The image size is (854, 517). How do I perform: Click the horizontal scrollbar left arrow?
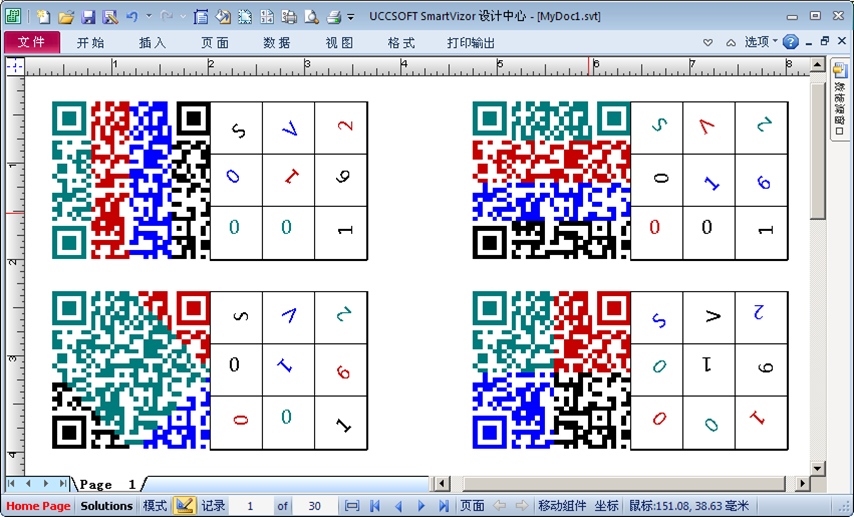(442, 483)
